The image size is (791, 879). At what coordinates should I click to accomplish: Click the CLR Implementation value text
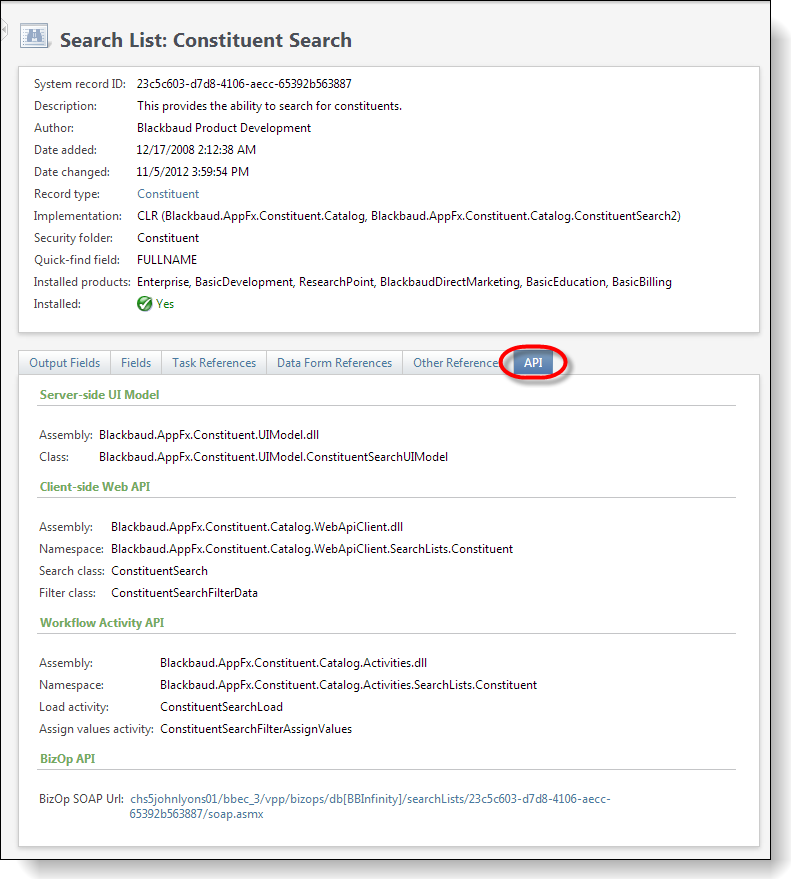(408, 216)
